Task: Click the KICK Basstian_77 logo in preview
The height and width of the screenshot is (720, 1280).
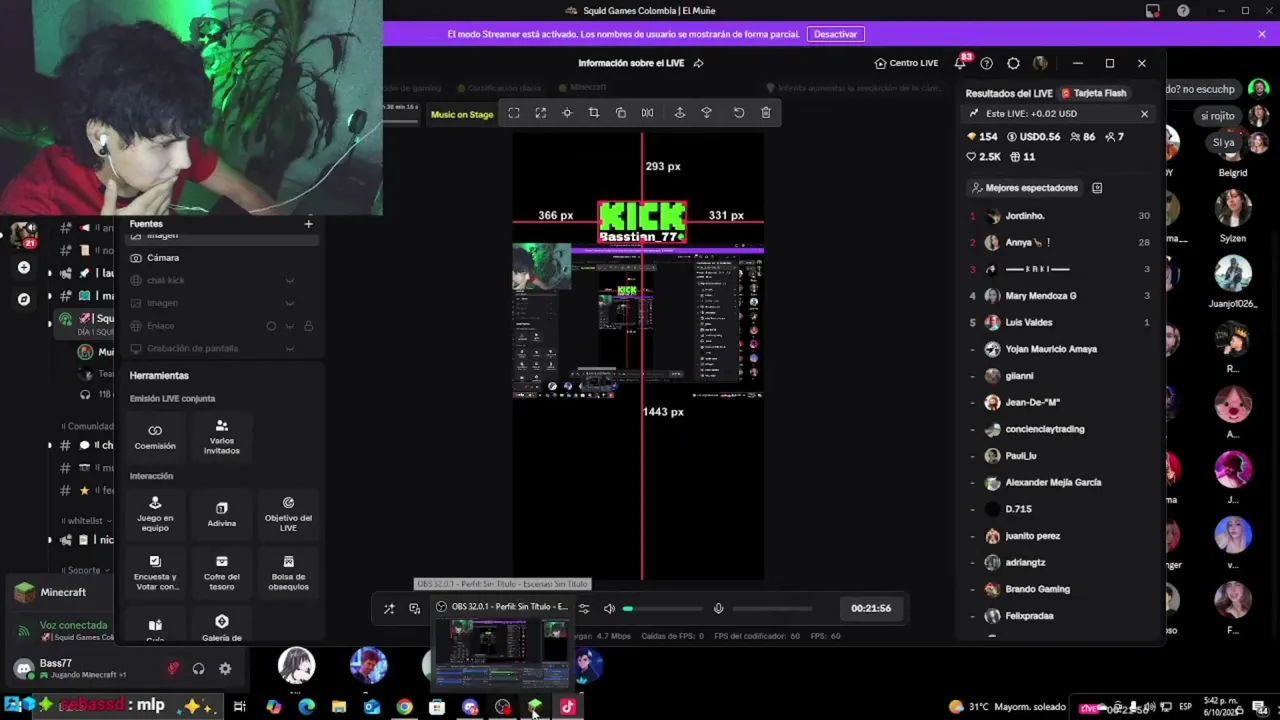Action: point(642,222)
